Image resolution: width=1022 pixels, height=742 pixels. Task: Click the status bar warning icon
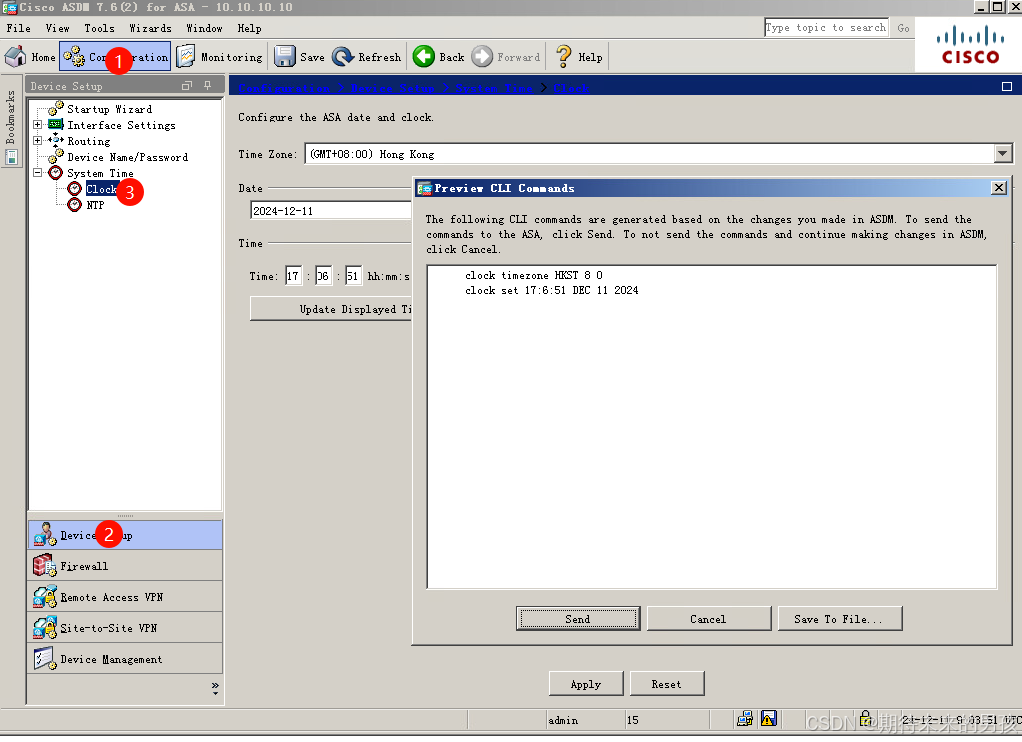click(768, 719)
